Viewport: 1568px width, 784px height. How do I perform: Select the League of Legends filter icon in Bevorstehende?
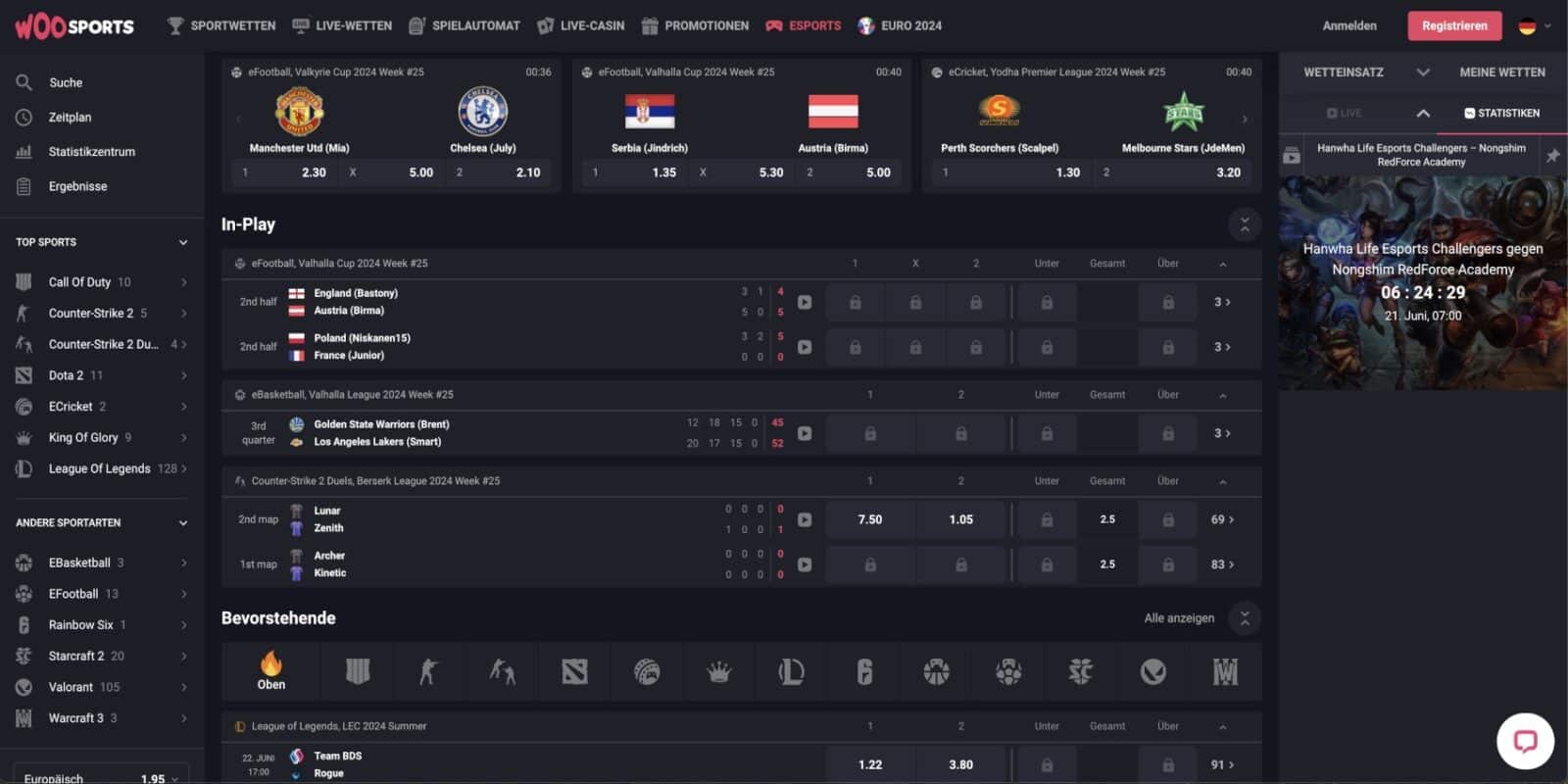pyautogui.click(x=791, y=671)
